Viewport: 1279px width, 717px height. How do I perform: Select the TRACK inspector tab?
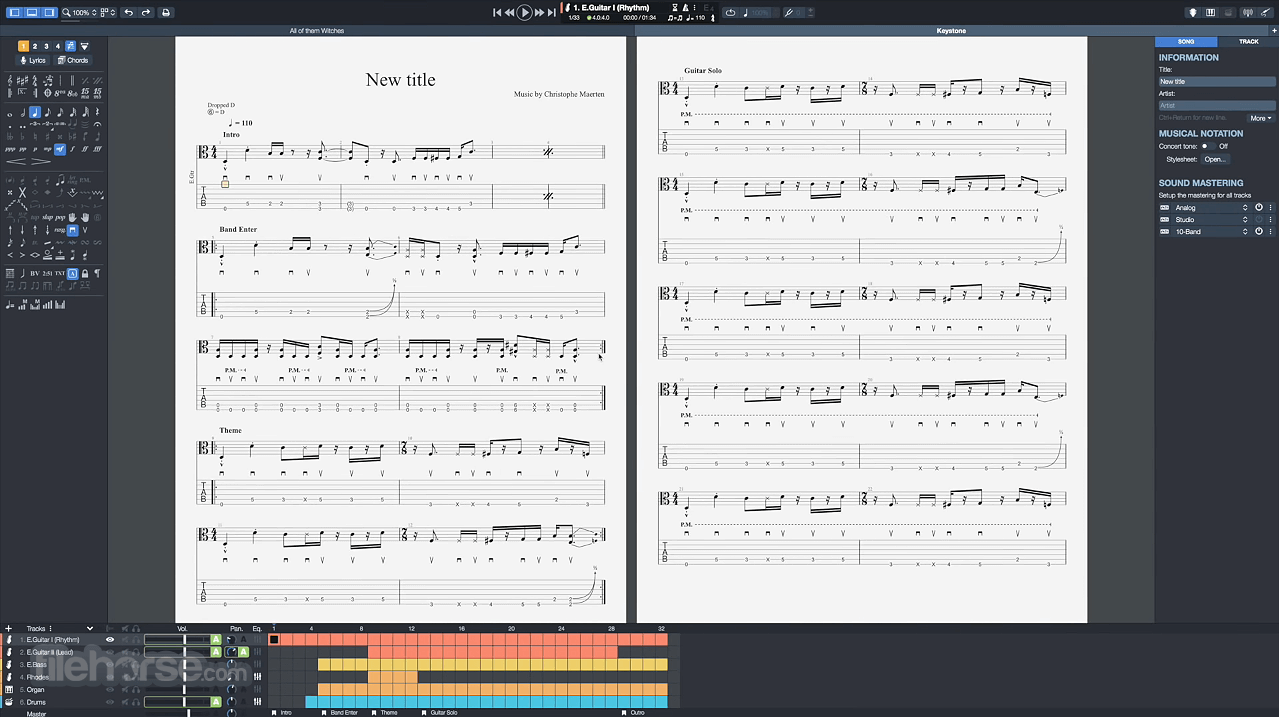coord(1248,41)
